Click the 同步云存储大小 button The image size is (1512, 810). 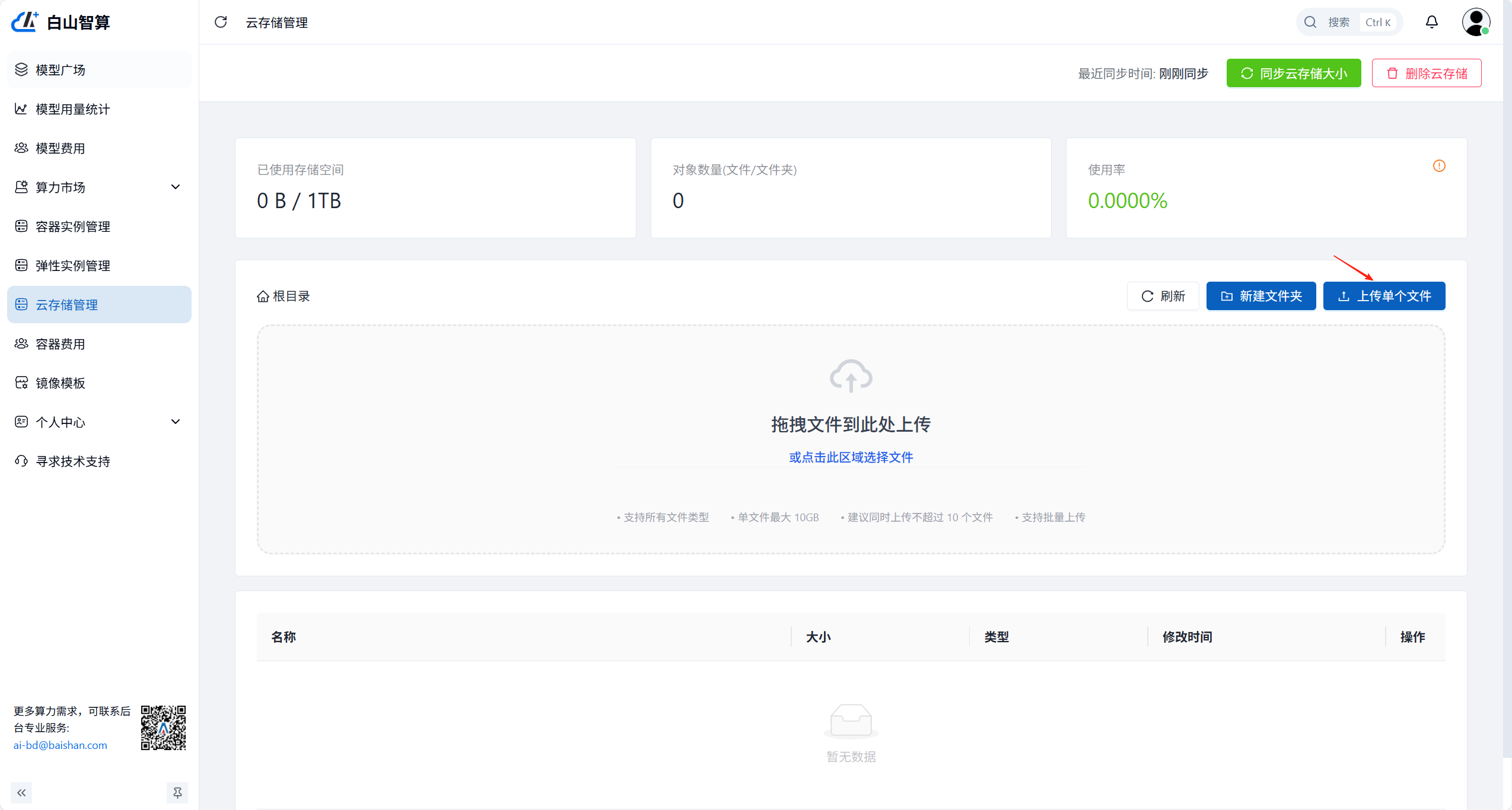coord(1293,73)
